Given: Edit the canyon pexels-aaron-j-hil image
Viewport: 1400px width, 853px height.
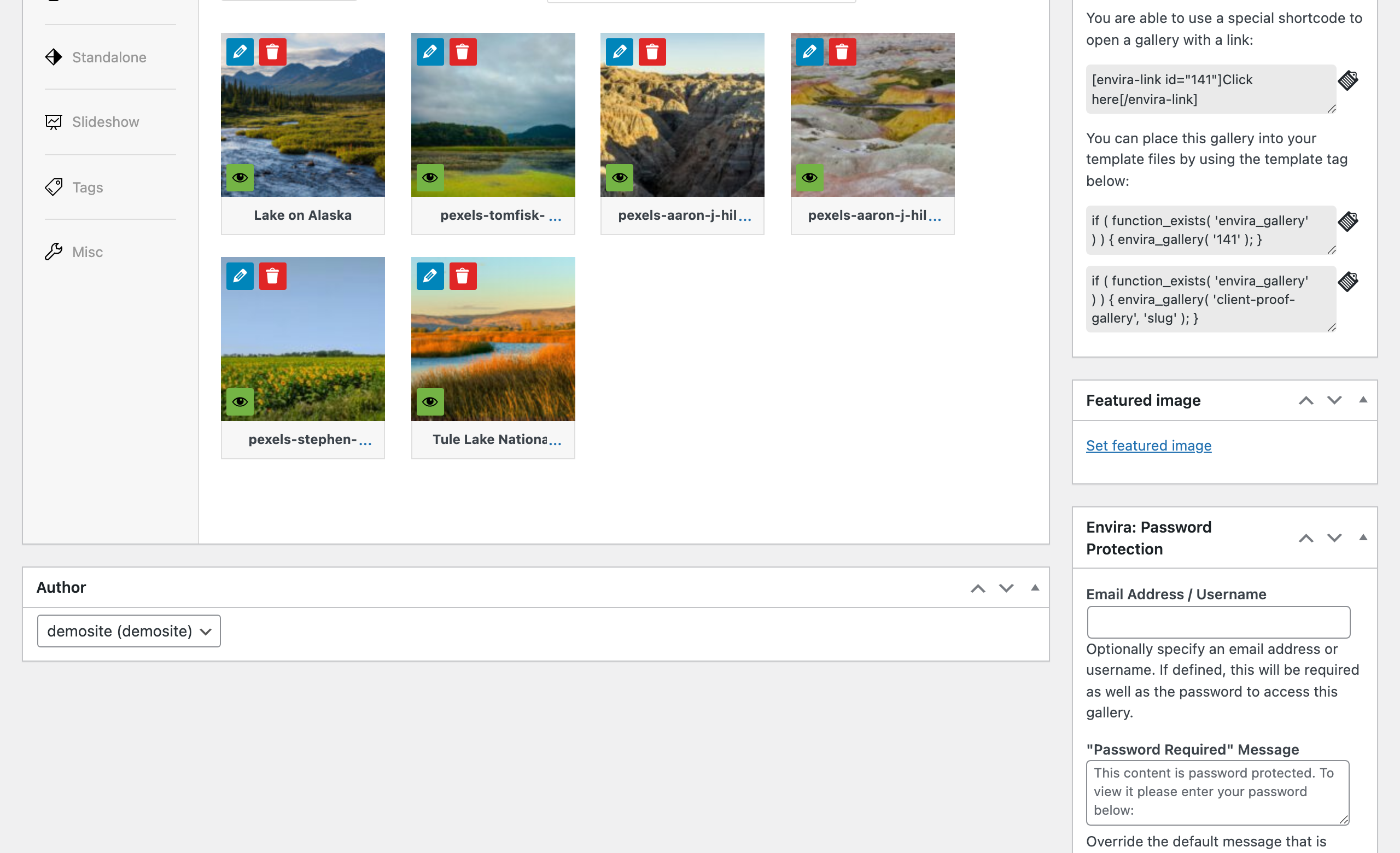Looking at the screenshot, I should pos(619,52).
